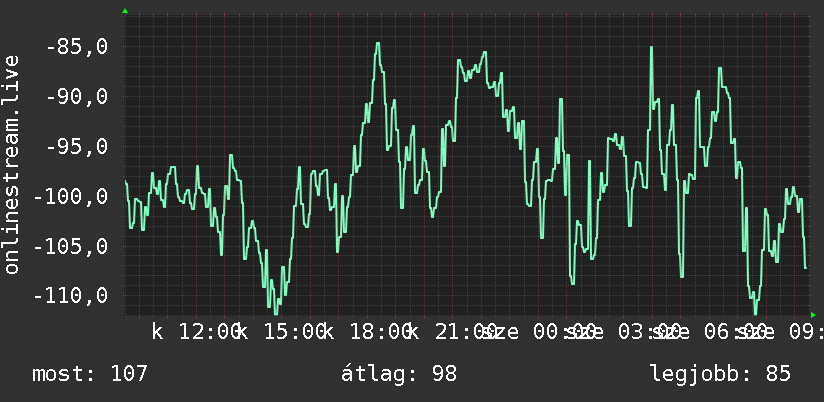Click the -100,0 y-axis label
This screenshot has width=824, height=402.
pyautogui.click(x=71, y=197)
